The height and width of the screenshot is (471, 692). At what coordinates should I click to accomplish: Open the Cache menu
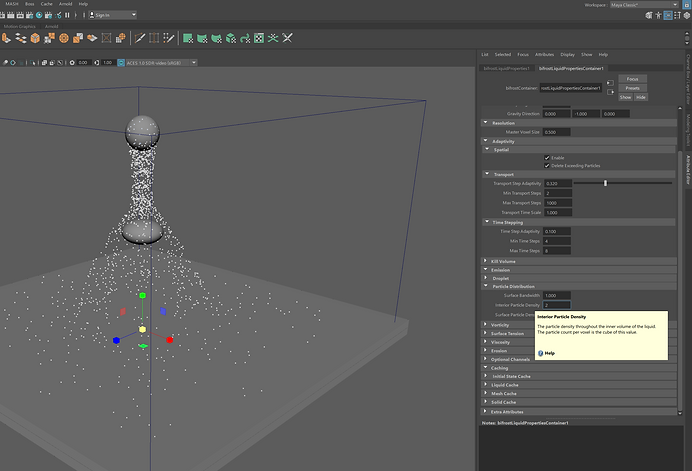(47, 4)
